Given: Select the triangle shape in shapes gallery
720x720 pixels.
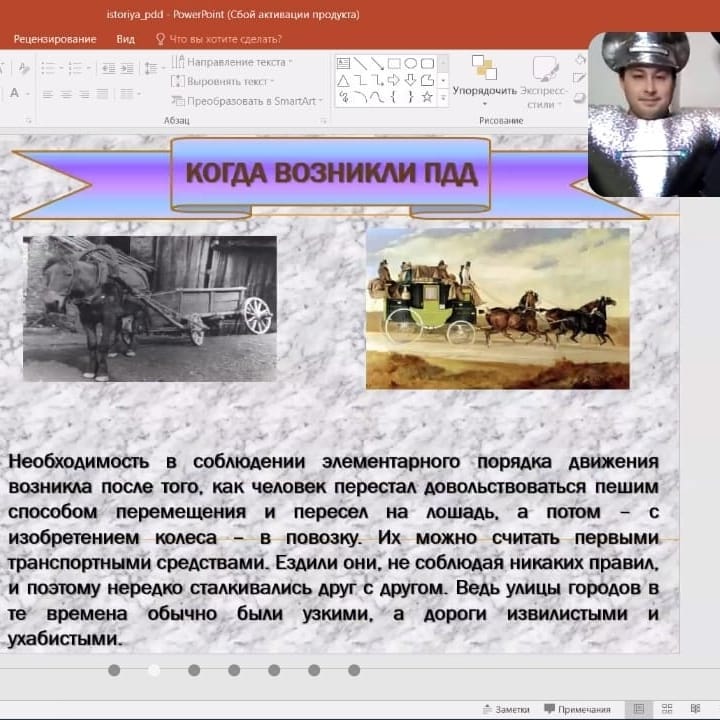Looking at the screenshot, I should pos(344,80).
